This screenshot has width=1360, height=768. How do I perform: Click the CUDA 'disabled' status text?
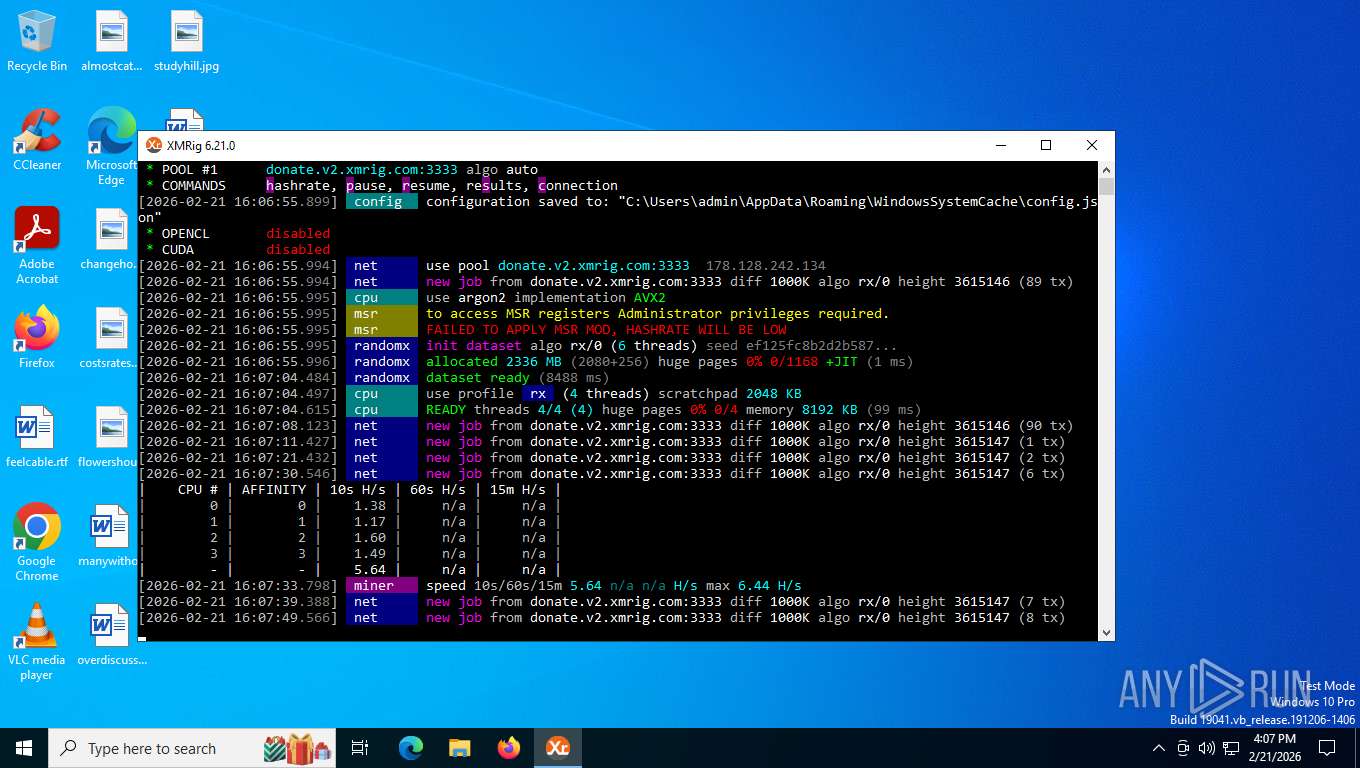click(298, 250)
